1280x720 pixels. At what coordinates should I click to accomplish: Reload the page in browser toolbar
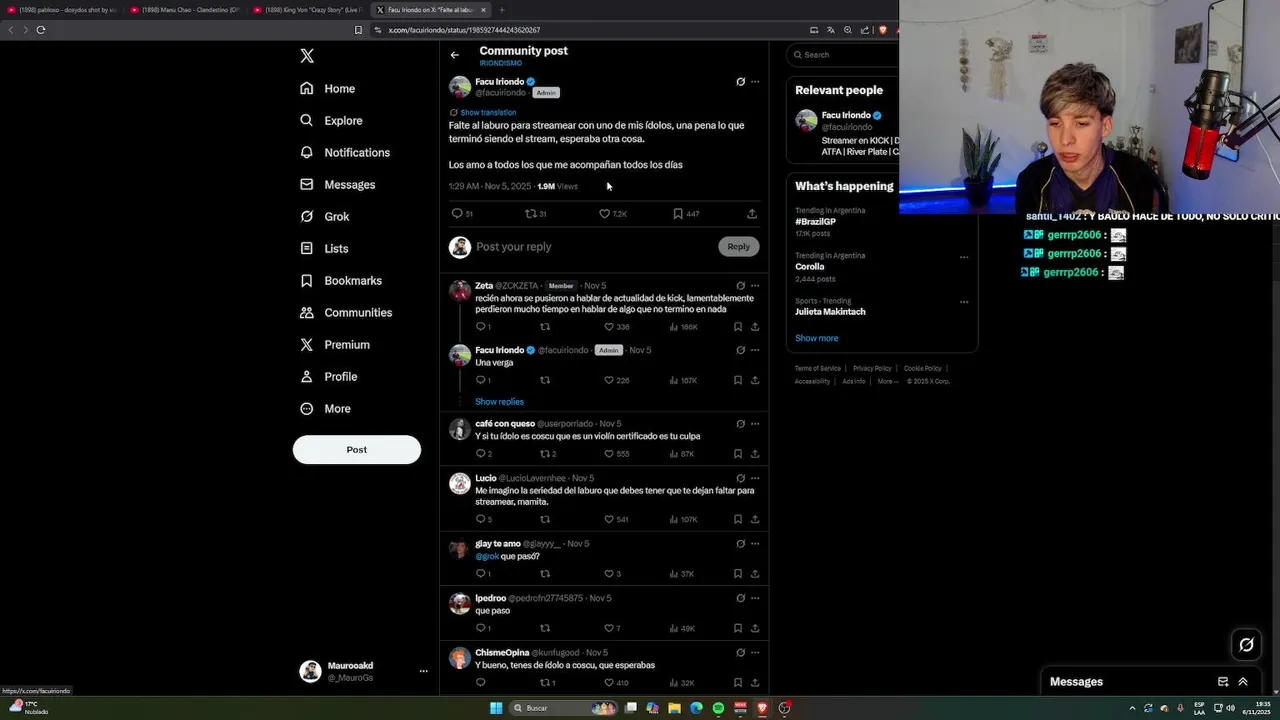[41, 30]
